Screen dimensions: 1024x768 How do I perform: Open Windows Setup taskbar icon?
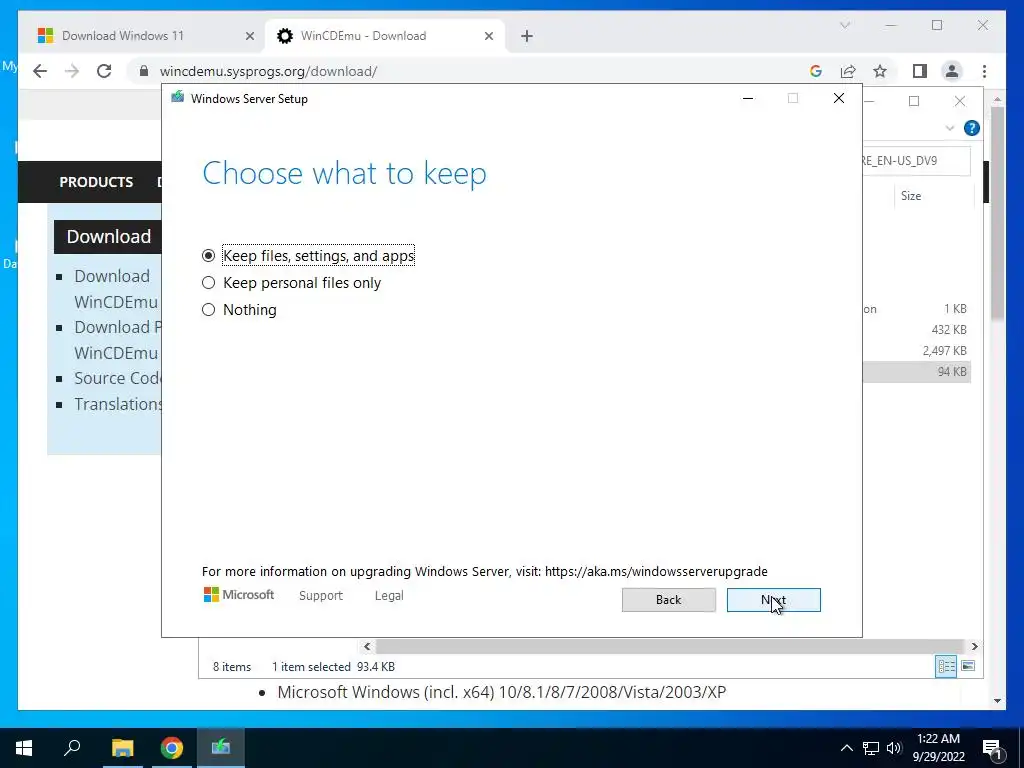click(221, 748)
